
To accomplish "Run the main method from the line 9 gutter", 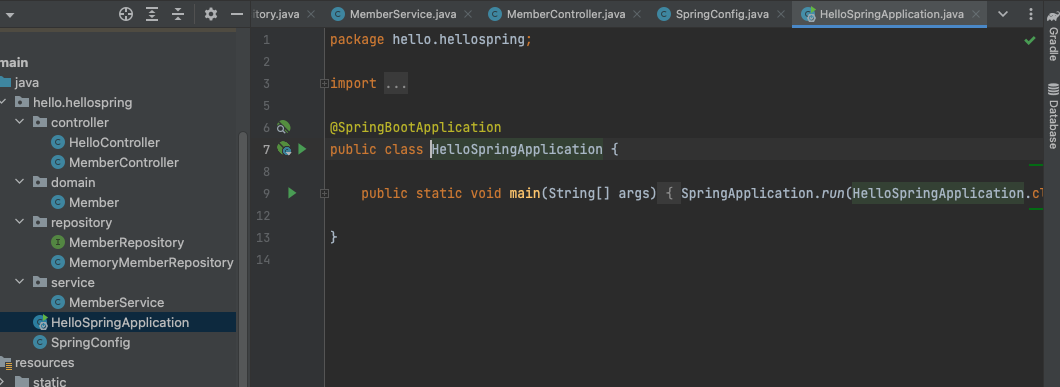I will pos(292,194).
